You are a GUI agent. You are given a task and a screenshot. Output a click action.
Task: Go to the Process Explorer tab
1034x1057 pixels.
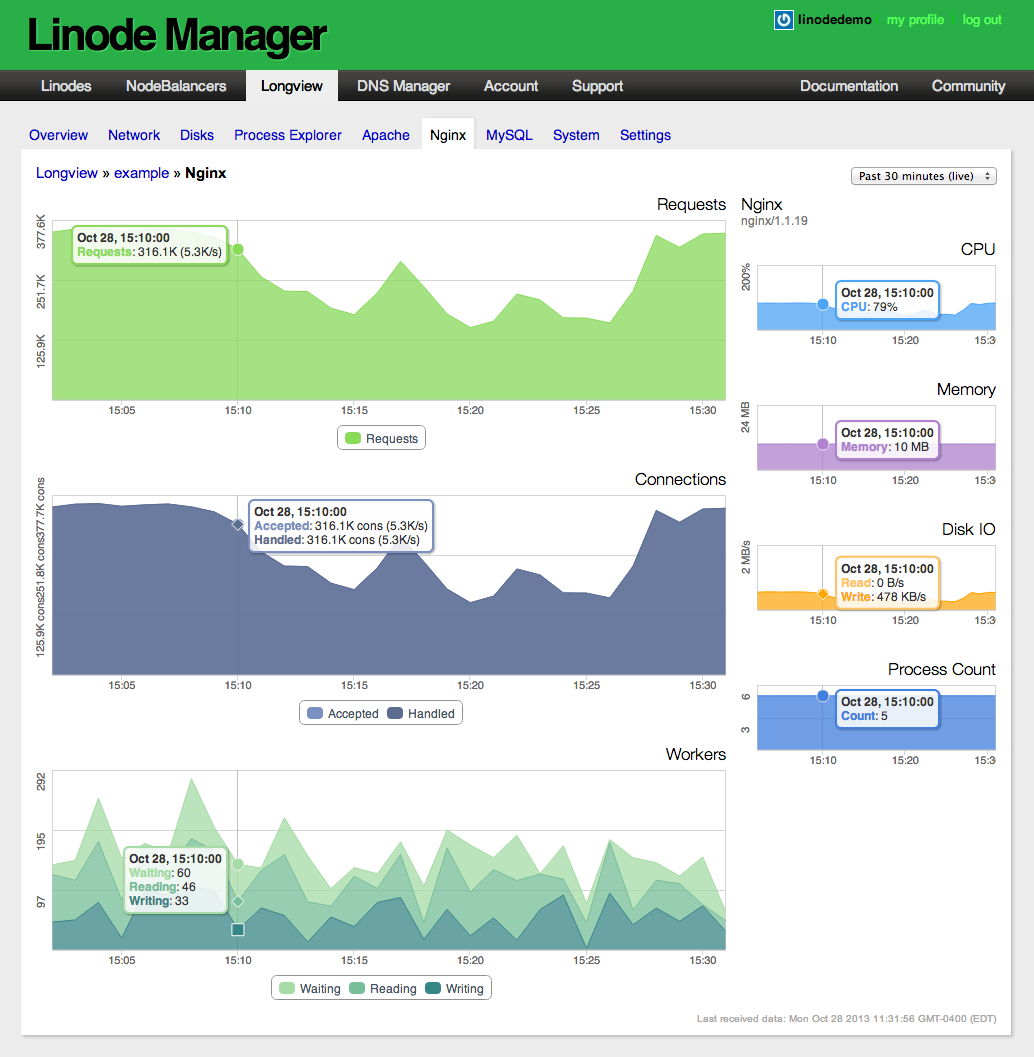(x=288, y=135)
